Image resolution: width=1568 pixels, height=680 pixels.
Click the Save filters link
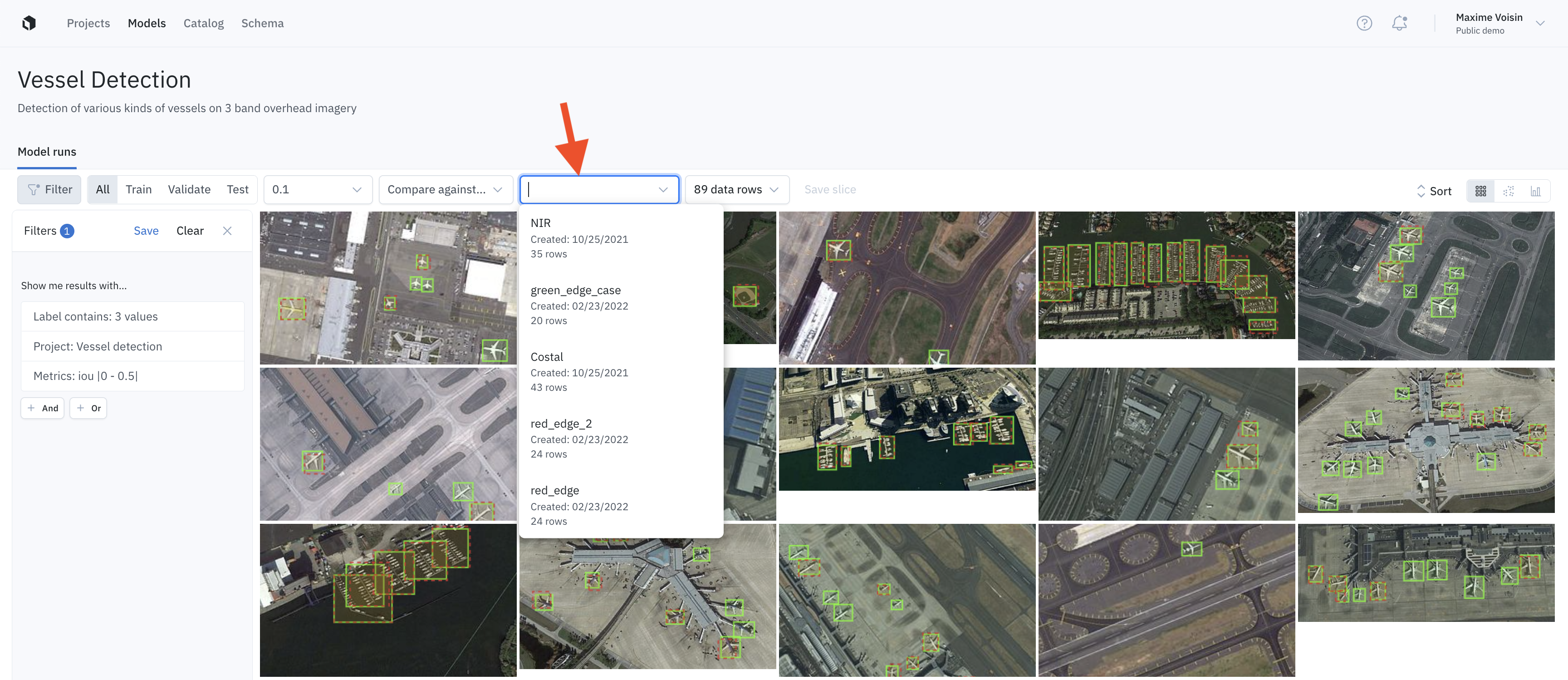pyautogui.click(x=146, y=231)
